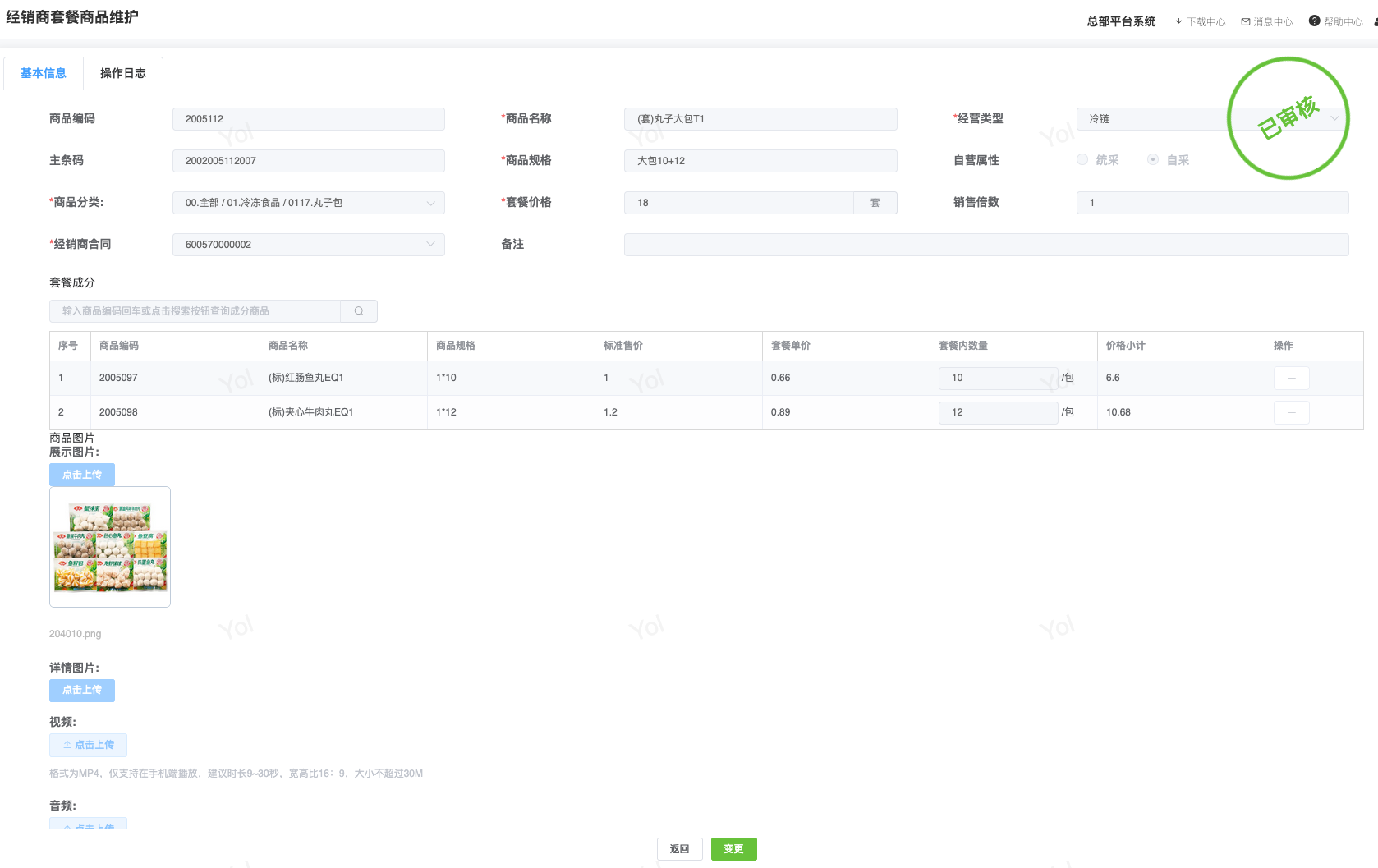Open the 经营类型 dropdown showing 冷链
The height and width of the screenshot is (868, 1378).
1212,119
